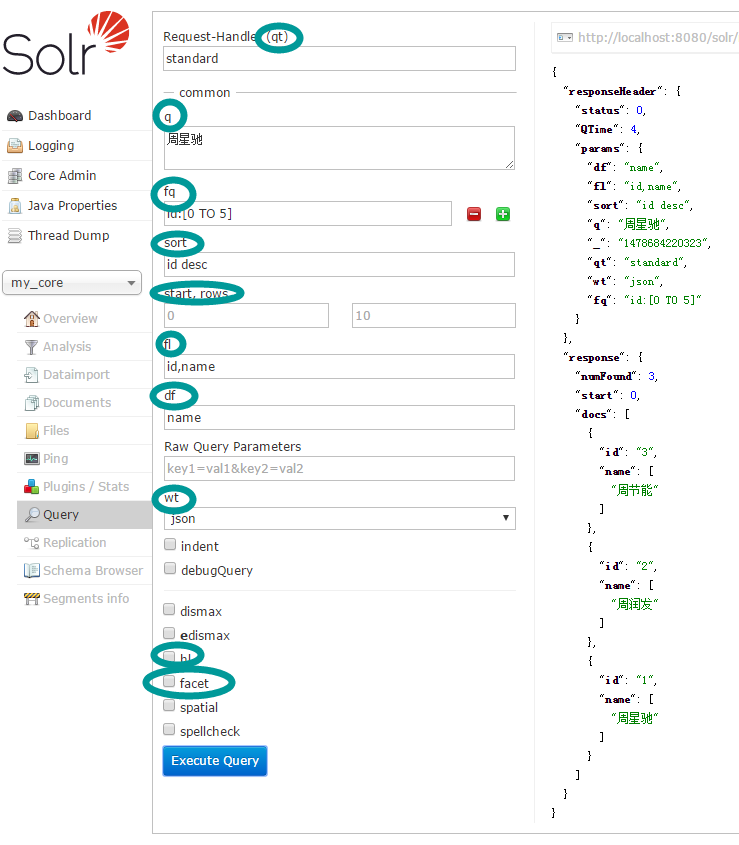739x845 pixels.
Task: Click the df field containing name
Action: [340, 418]
